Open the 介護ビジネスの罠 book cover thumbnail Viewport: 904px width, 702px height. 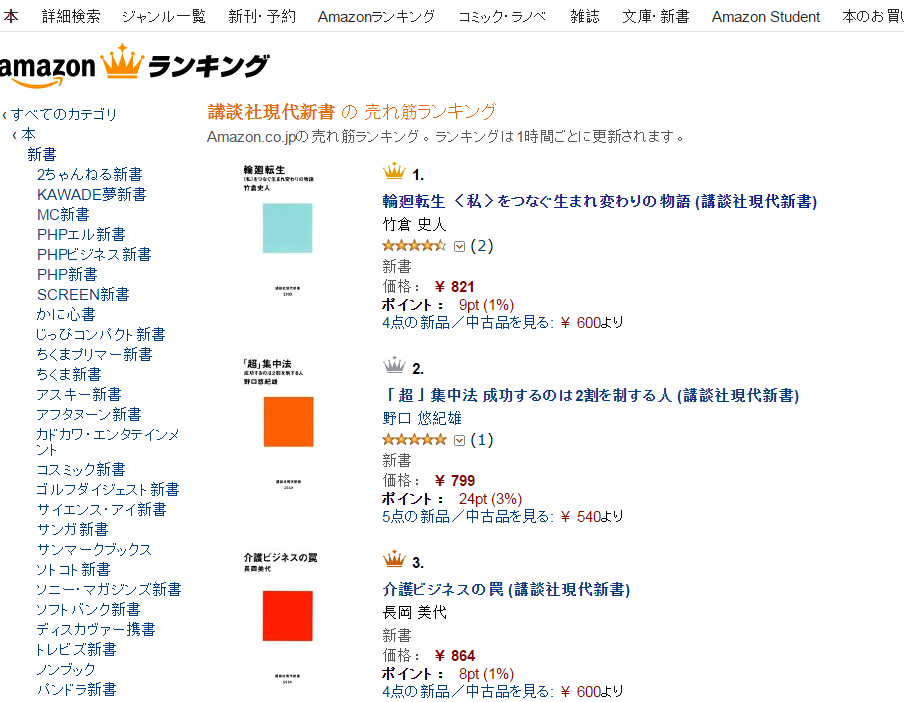click(x=287, y=618)
